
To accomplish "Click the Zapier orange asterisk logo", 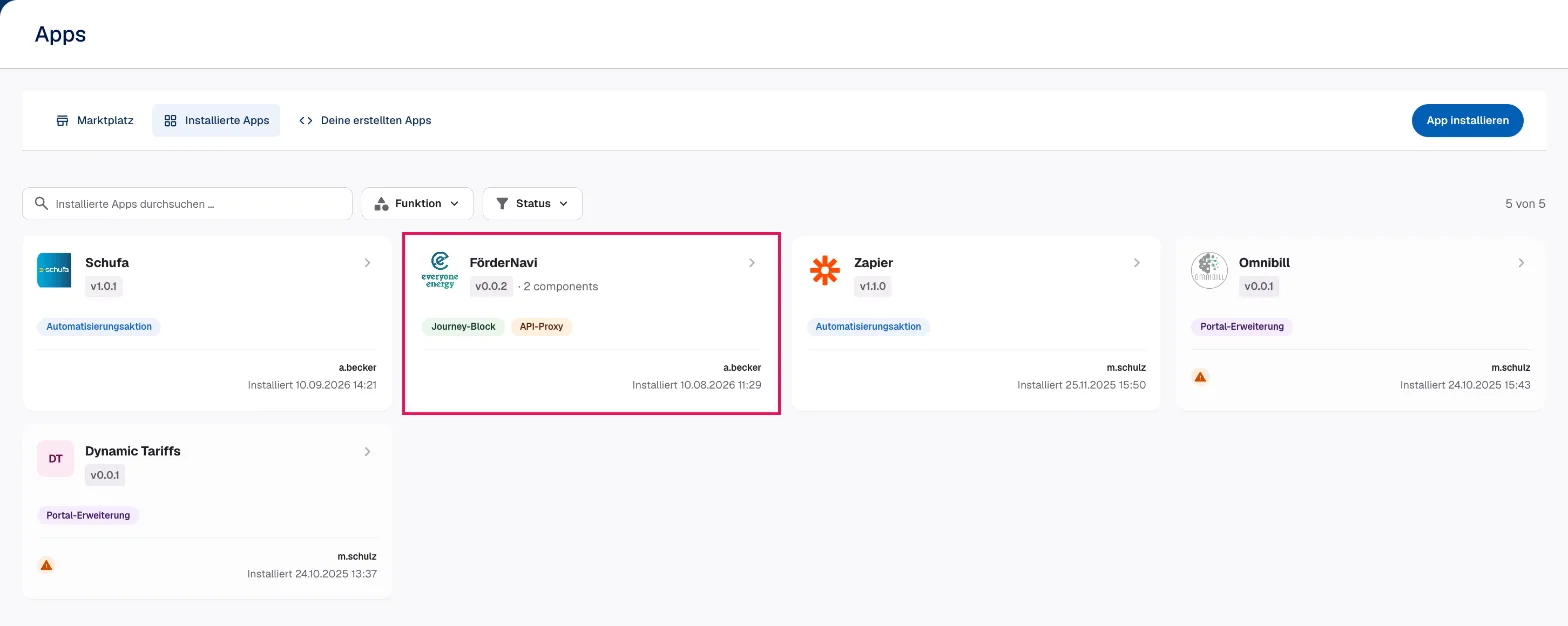I will (824, 270).
